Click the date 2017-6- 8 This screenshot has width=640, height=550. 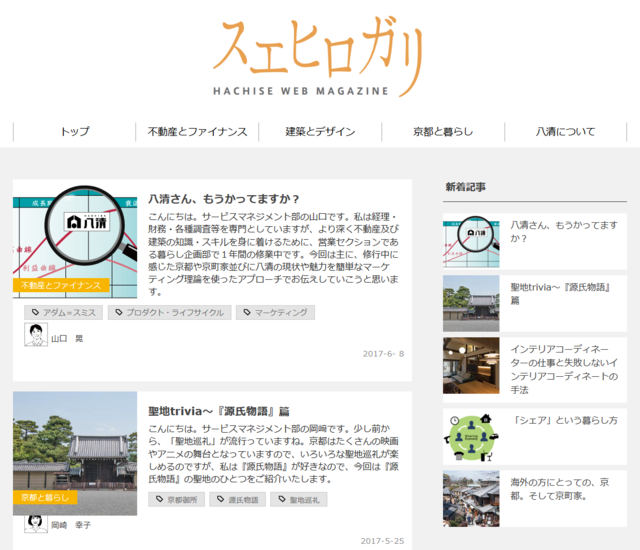[383, 354]
